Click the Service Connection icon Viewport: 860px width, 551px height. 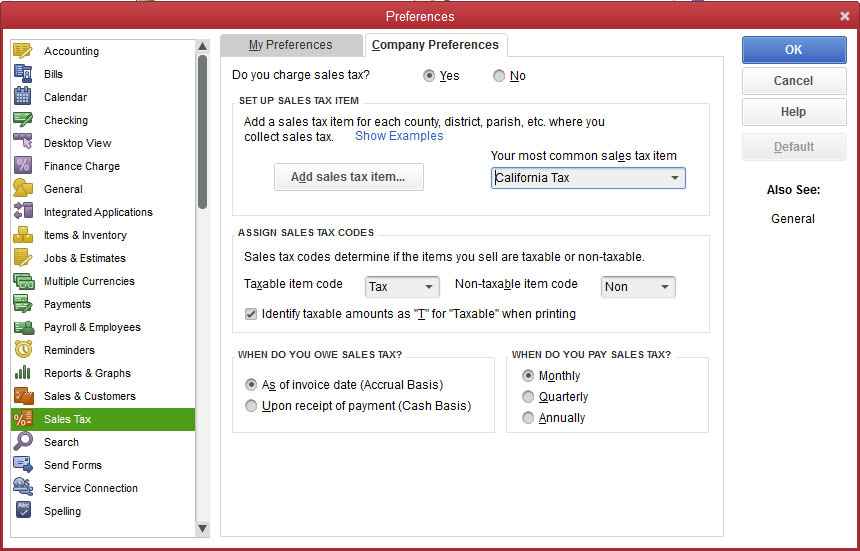[x=23, y=487]
